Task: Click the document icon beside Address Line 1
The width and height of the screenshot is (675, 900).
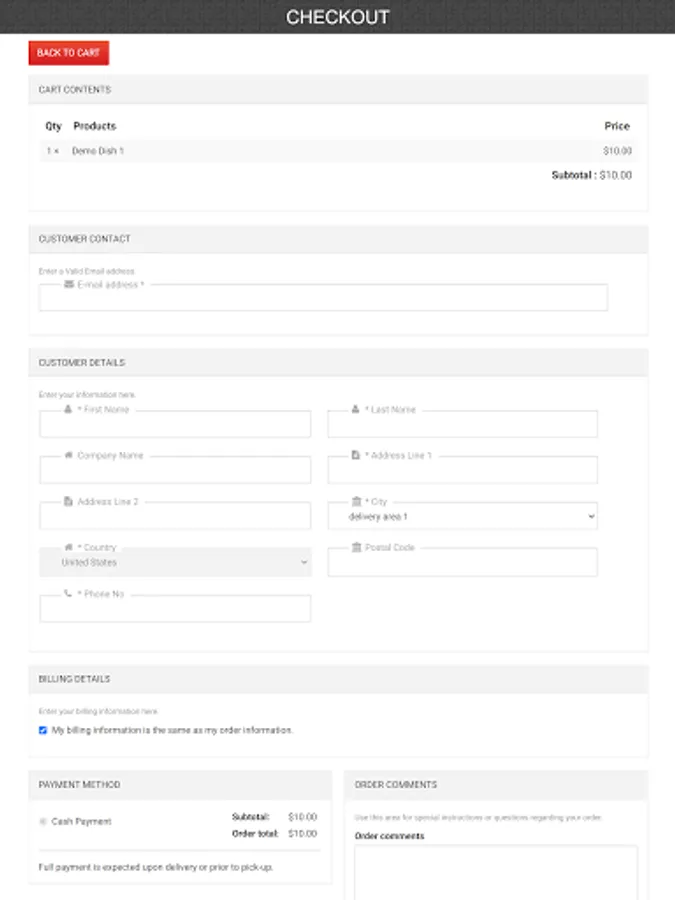Action: (355, 455)
